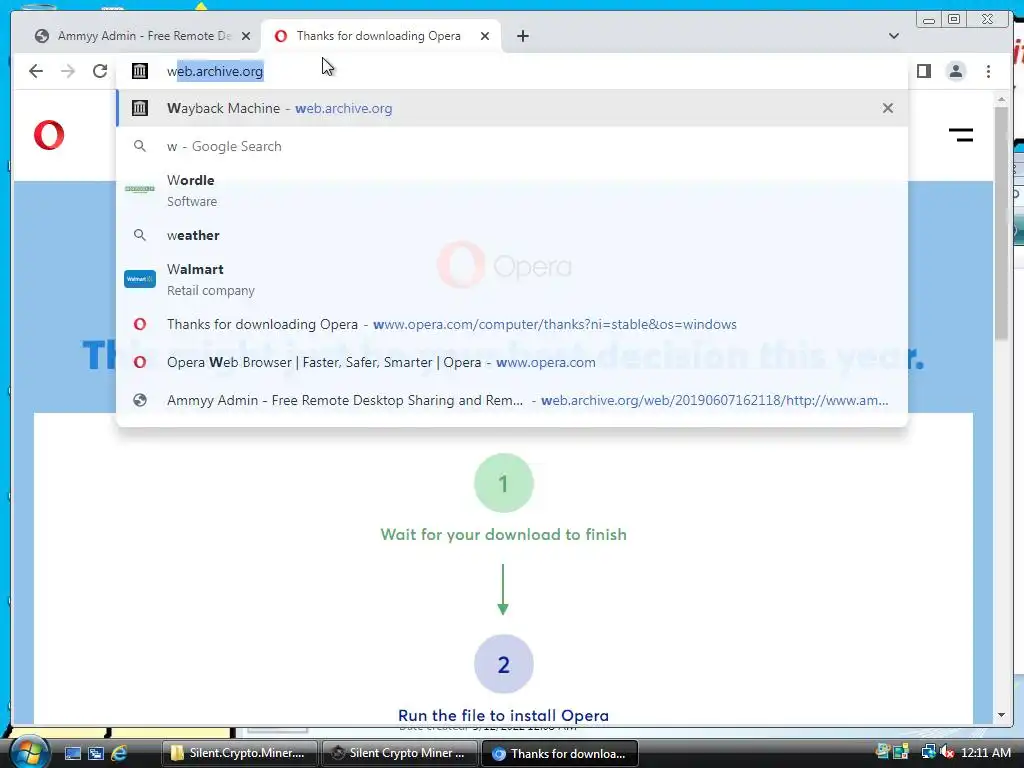The width and height of the screenshot is (1024, 768).
Task: Expand the tab search dropdown arrow
Action: tap(893, 36)
